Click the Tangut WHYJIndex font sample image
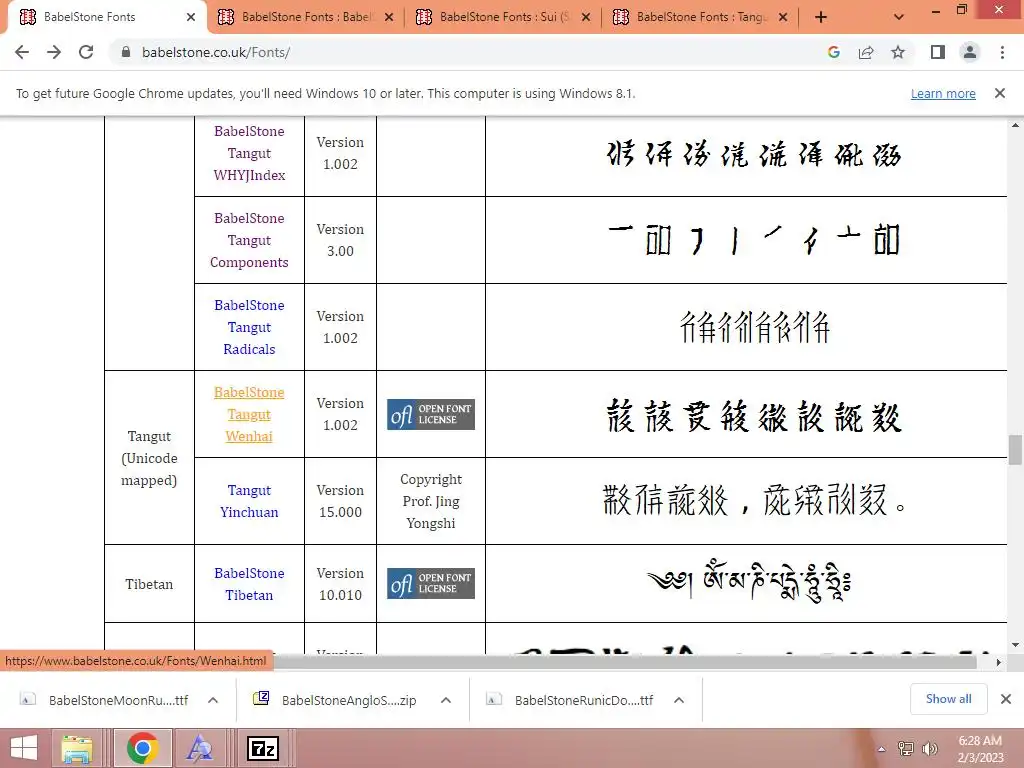The height and width of the screenshot is (768, 1024). pyautogui.click(x=754, y=155)
